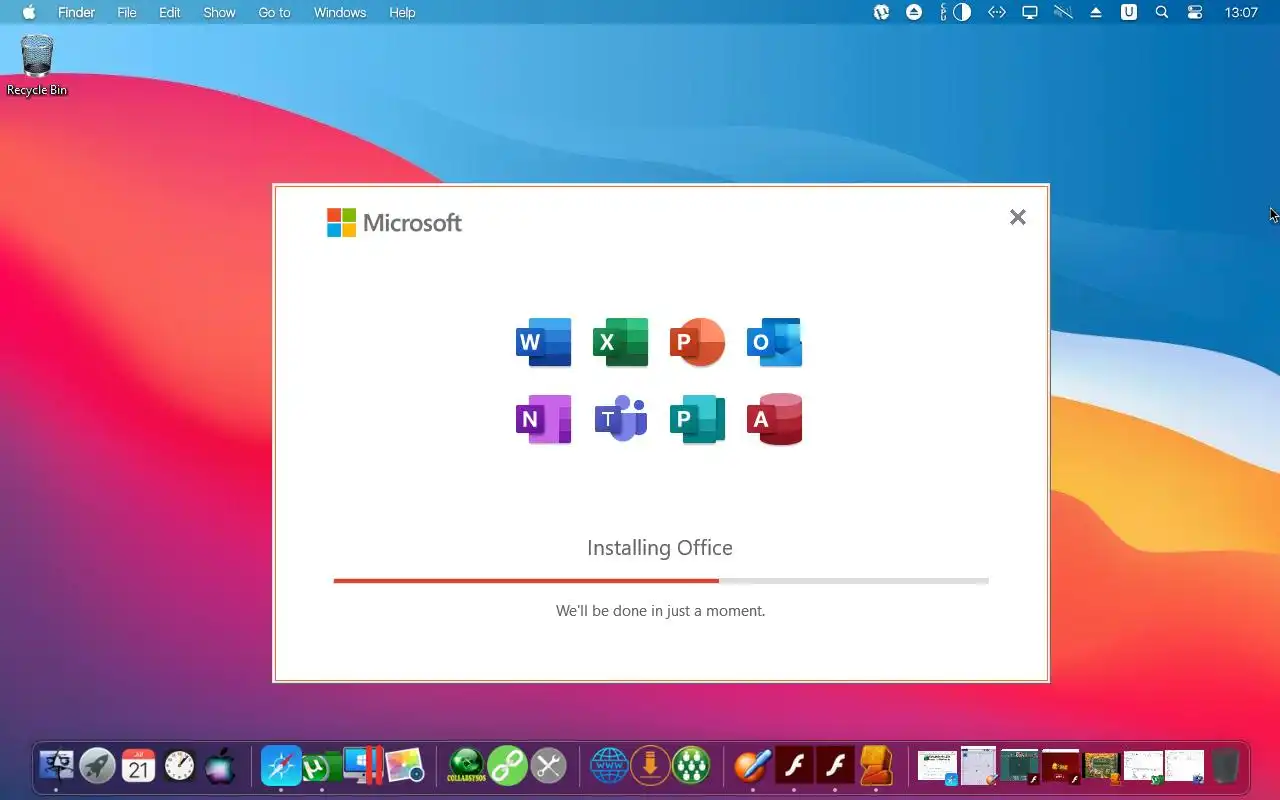Open the Photos image viewer dock icon
1280x800 pixels.
pos(404,766)
